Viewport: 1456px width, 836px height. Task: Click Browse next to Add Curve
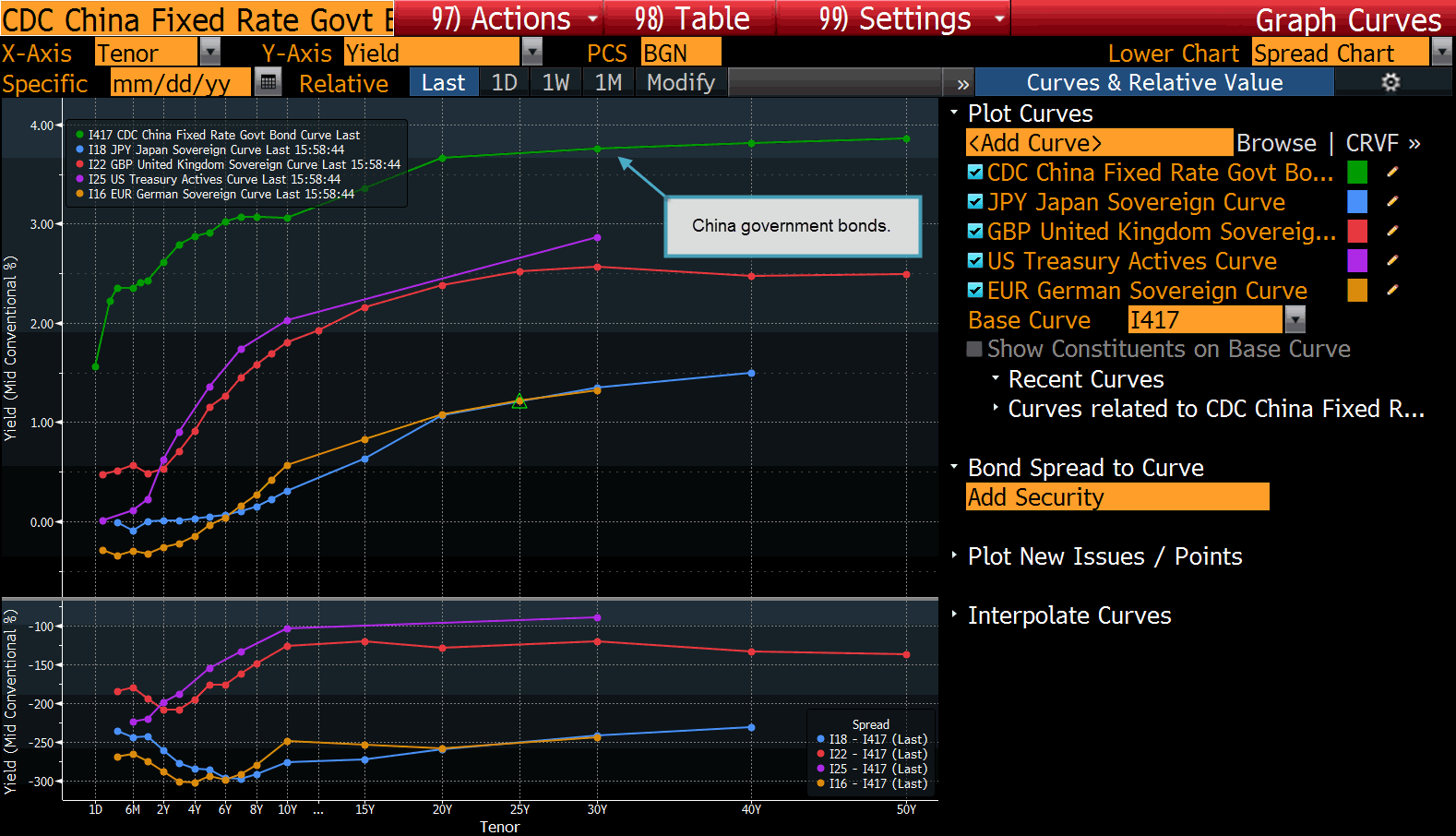point(1276,143)
